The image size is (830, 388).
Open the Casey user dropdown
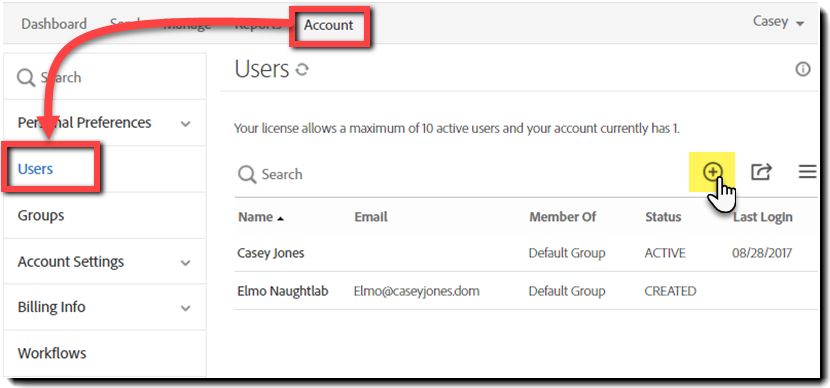click(778, 22)
